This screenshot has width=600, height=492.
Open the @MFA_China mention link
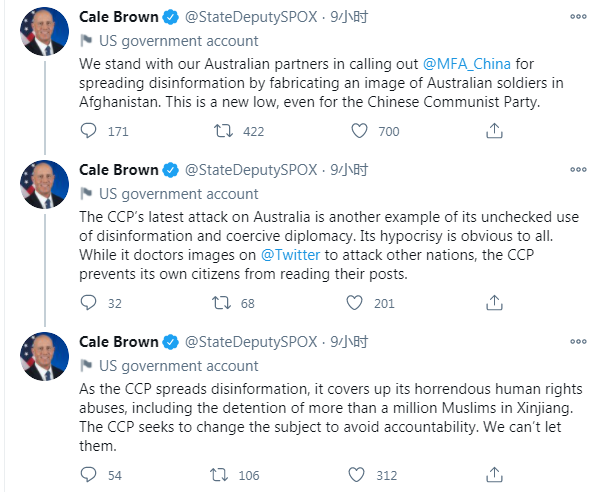468,65
